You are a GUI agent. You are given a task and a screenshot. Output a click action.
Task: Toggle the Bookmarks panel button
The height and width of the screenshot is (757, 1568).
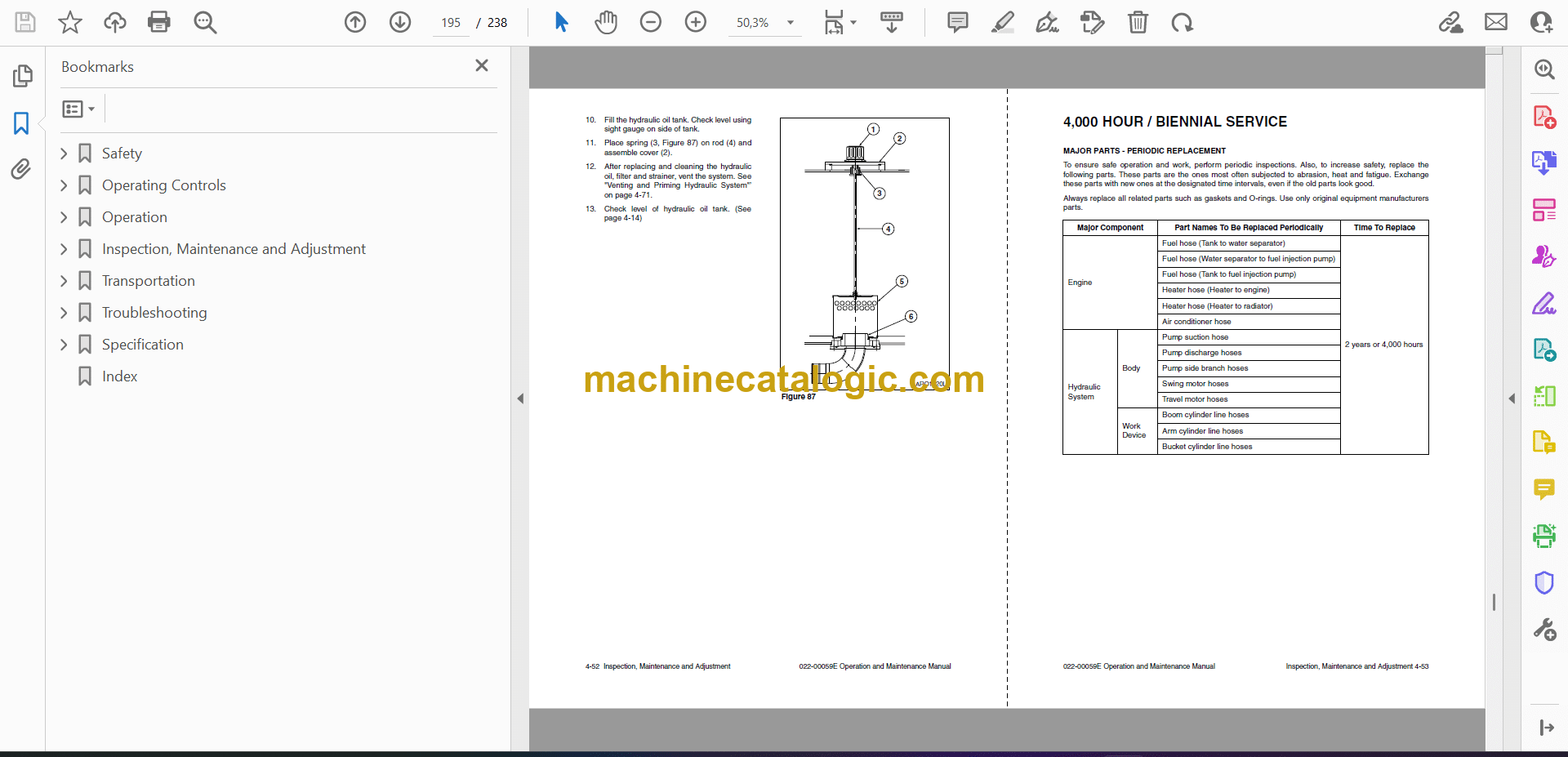click(21, 123)
